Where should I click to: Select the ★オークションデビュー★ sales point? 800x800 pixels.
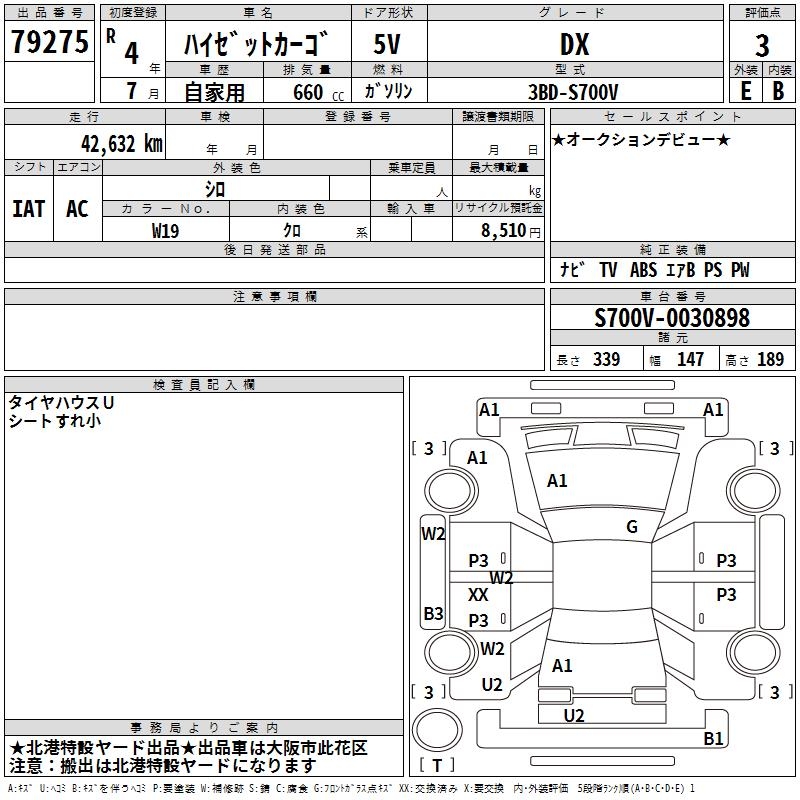641,139
